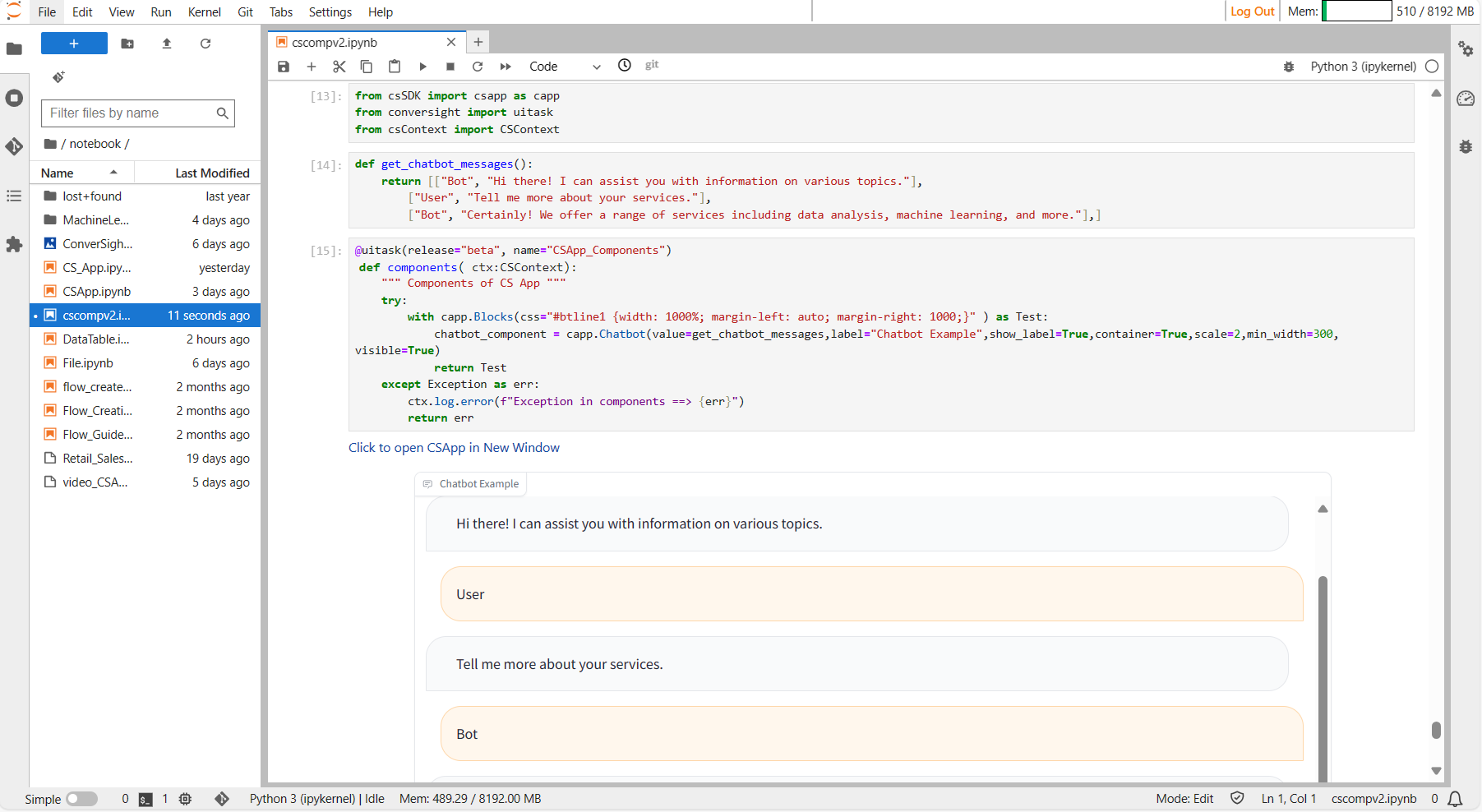
Task: Cut the selected notebook cell
Action: click(339, 67)
